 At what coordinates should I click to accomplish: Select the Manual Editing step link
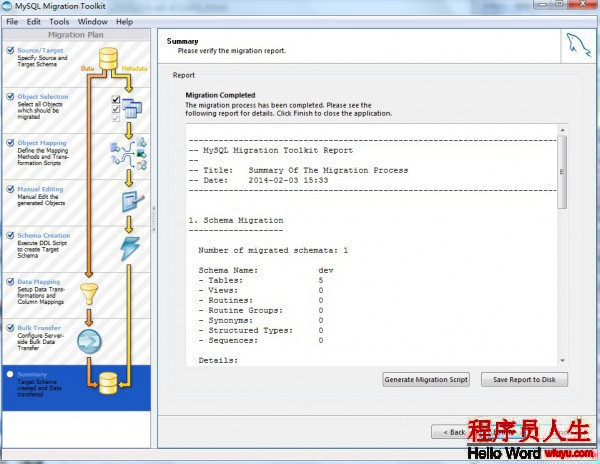40,189
